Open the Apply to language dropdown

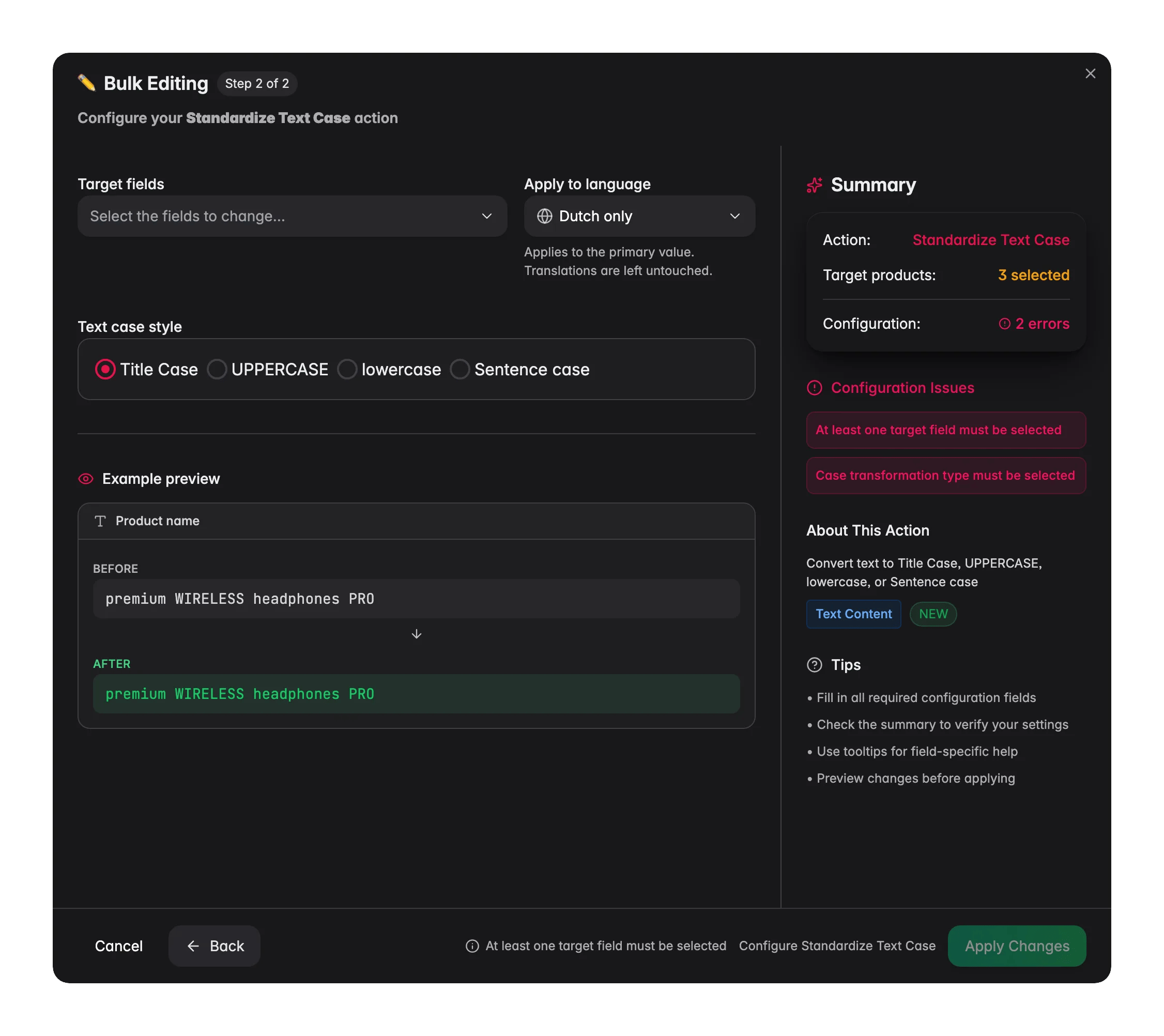[639, 217]
